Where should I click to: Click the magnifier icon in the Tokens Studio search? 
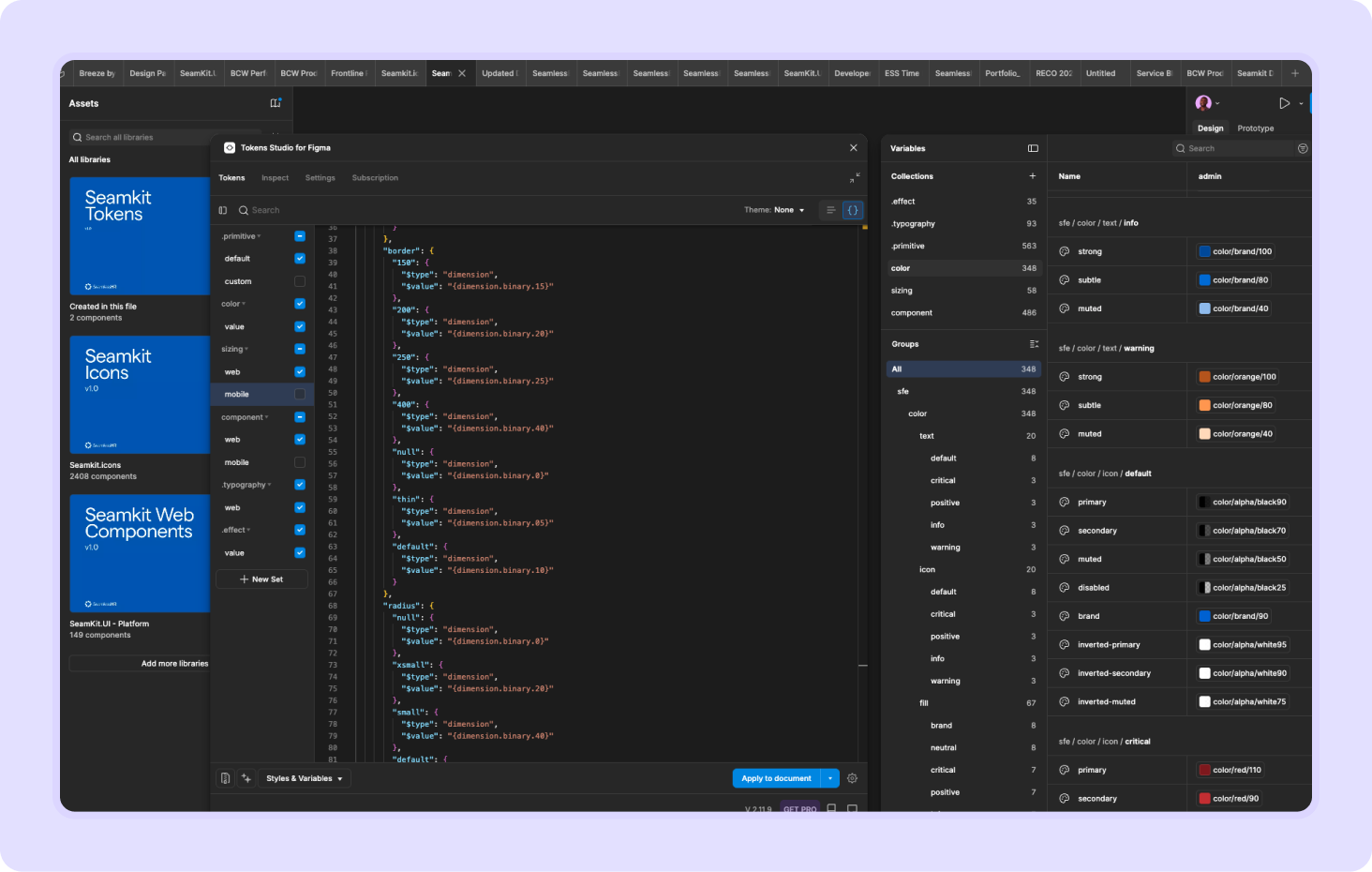[244, 210]
